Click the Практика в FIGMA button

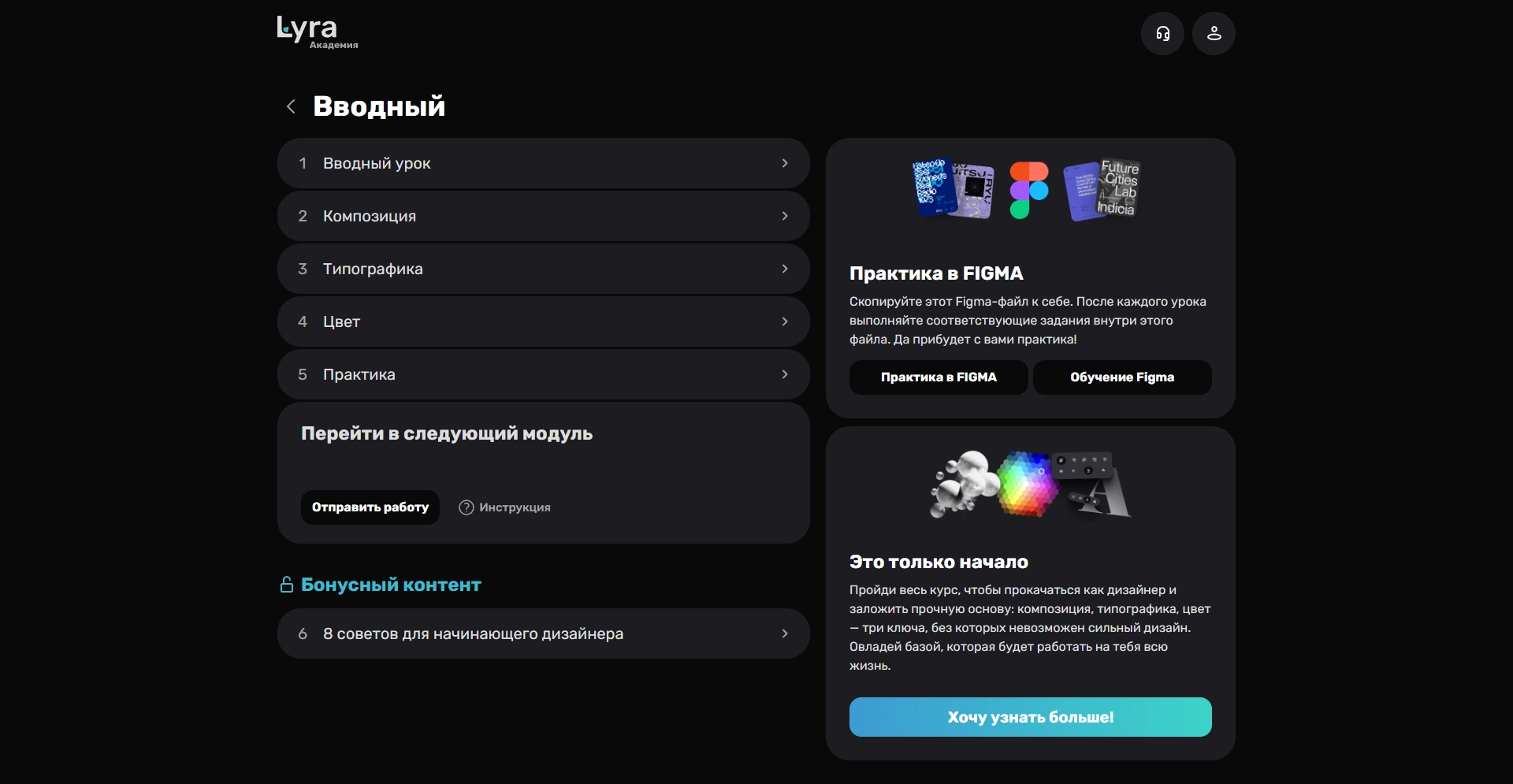click(939, 377)
